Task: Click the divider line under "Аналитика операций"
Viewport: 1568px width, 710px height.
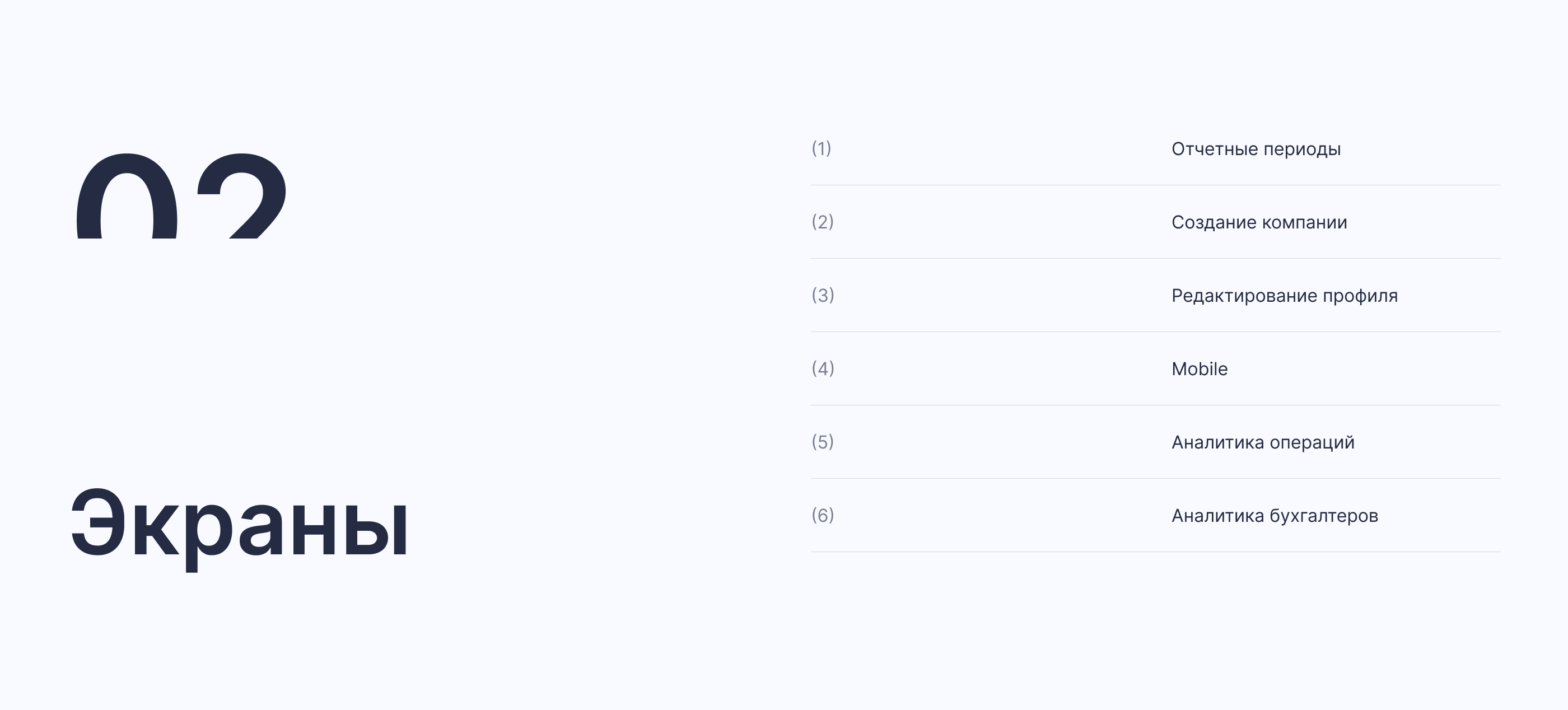Action: click(x=1155, y=478)
